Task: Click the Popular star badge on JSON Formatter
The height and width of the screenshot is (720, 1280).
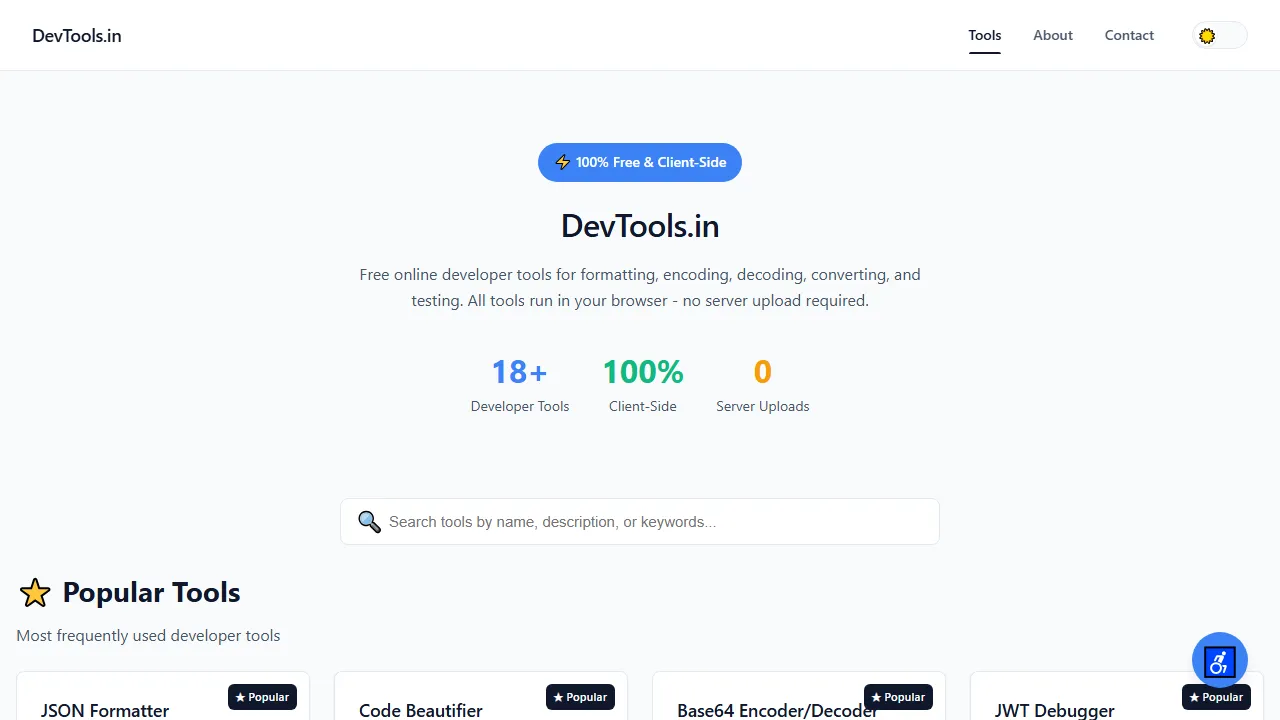Action: [262, 697]
